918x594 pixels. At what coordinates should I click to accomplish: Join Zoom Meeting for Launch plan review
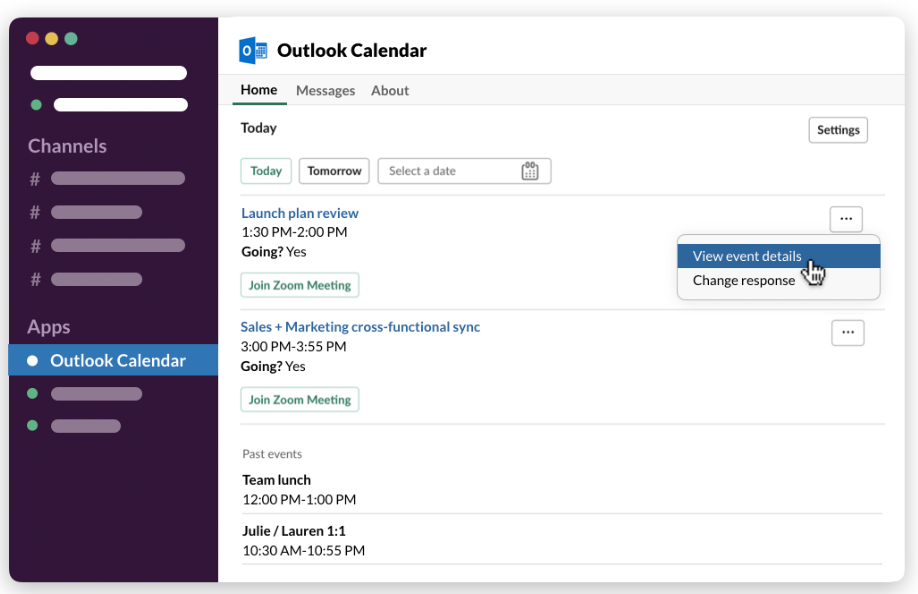click(300, 285)
